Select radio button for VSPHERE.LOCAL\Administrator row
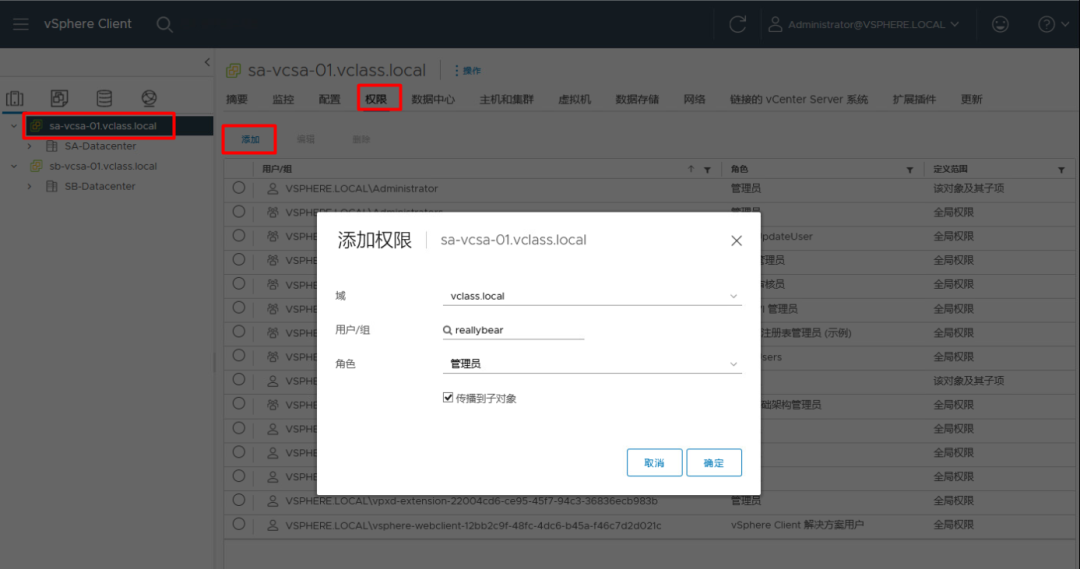The height and width of the screenshot is (569, 1080). click(238, 187)
